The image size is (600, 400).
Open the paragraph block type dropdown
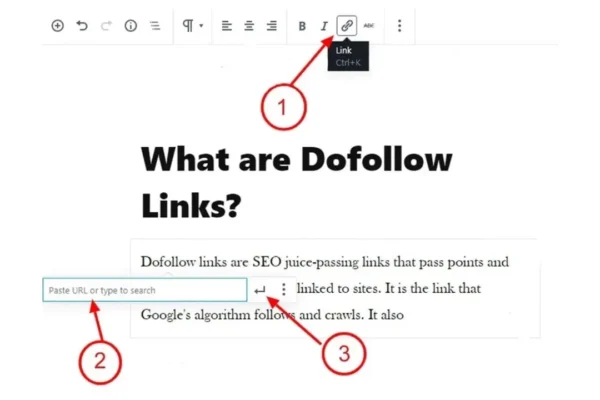pos(192,26)
